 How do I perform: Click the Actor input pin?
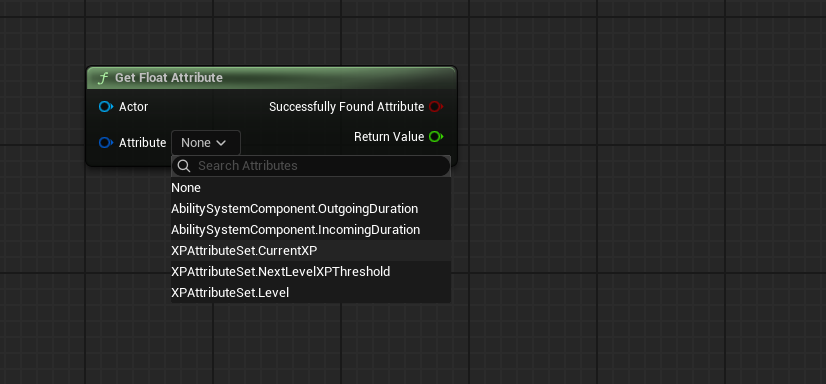106,107
